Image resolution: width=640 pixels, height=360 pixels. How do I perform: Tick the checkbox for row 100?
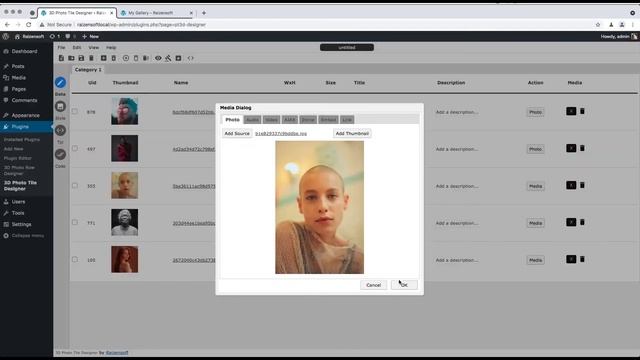pyautogui.click(x=75, y=259)
